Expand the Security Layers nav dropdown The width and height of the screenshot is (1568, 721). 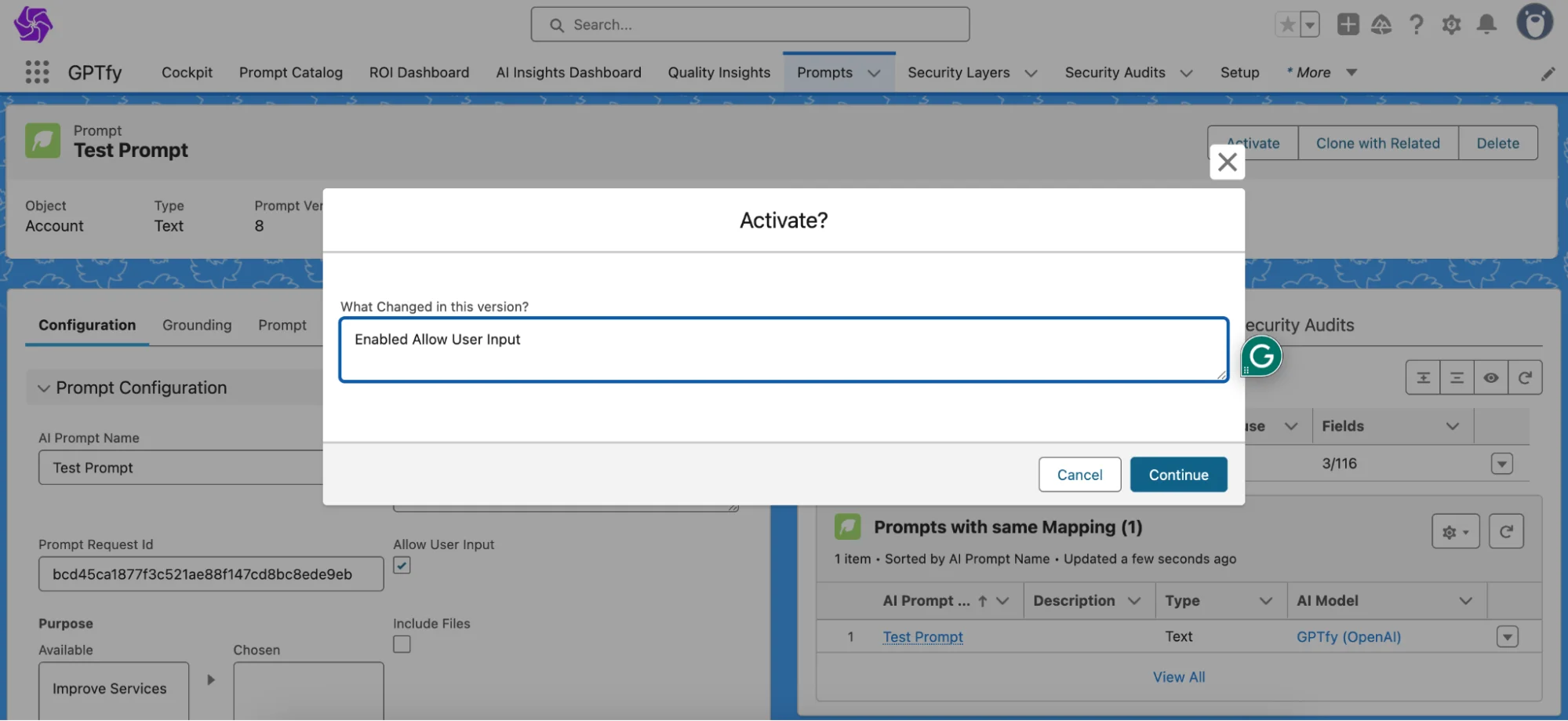click(x=1031, y=73)
